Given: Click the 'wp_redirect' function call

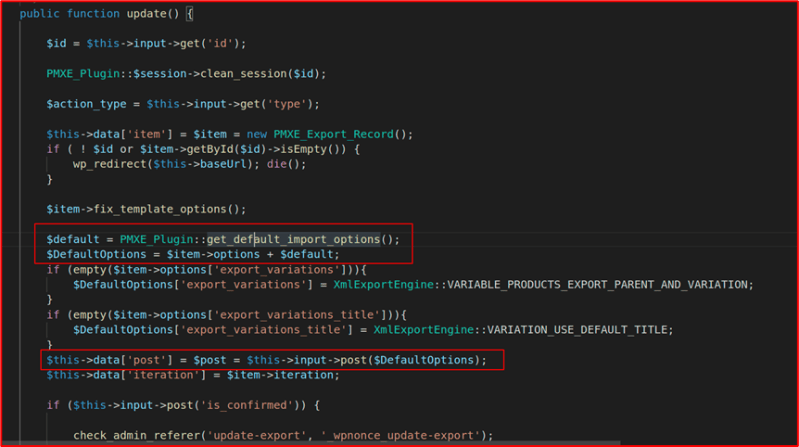Looking at the screenshot, I should click(x=110, y=164).
